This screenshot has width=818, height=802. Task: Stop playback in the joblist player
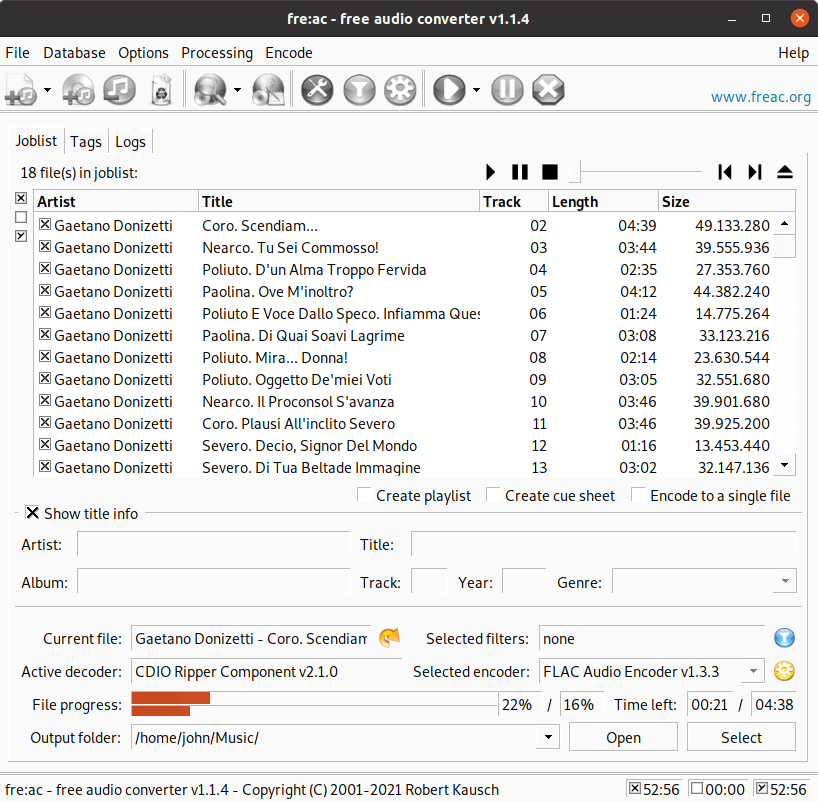tap(550, 172)
